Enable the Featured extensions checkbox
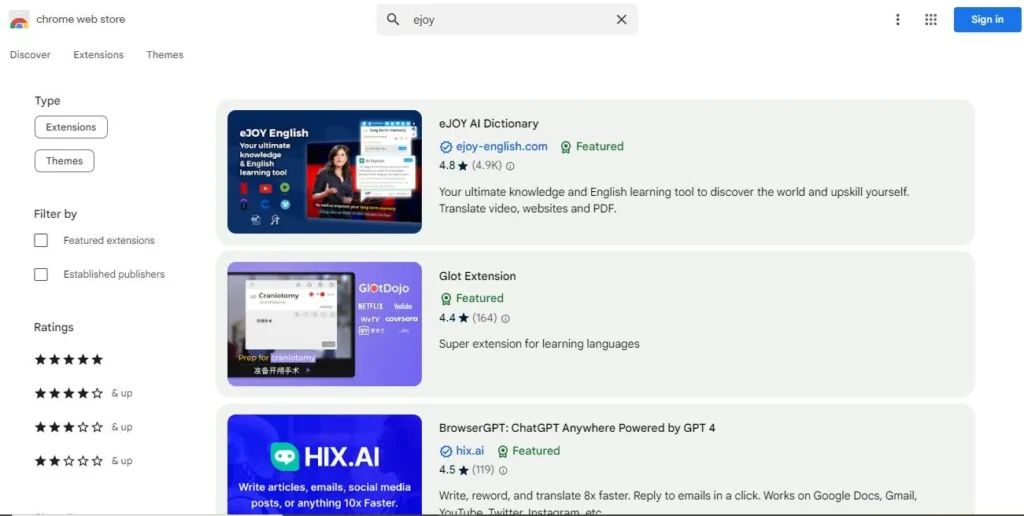1024x516 pixels. (x=41, y=240)
